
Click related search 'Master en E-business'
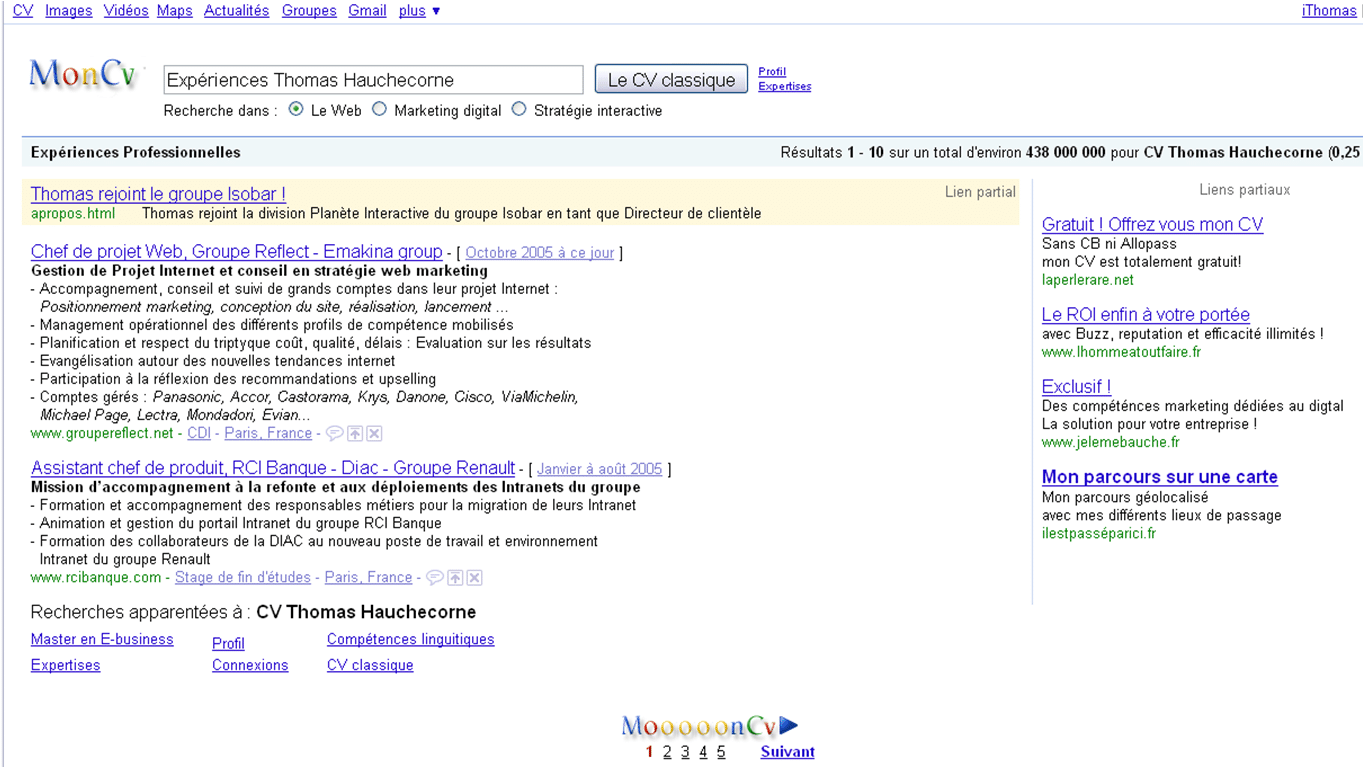pos(102,639)
